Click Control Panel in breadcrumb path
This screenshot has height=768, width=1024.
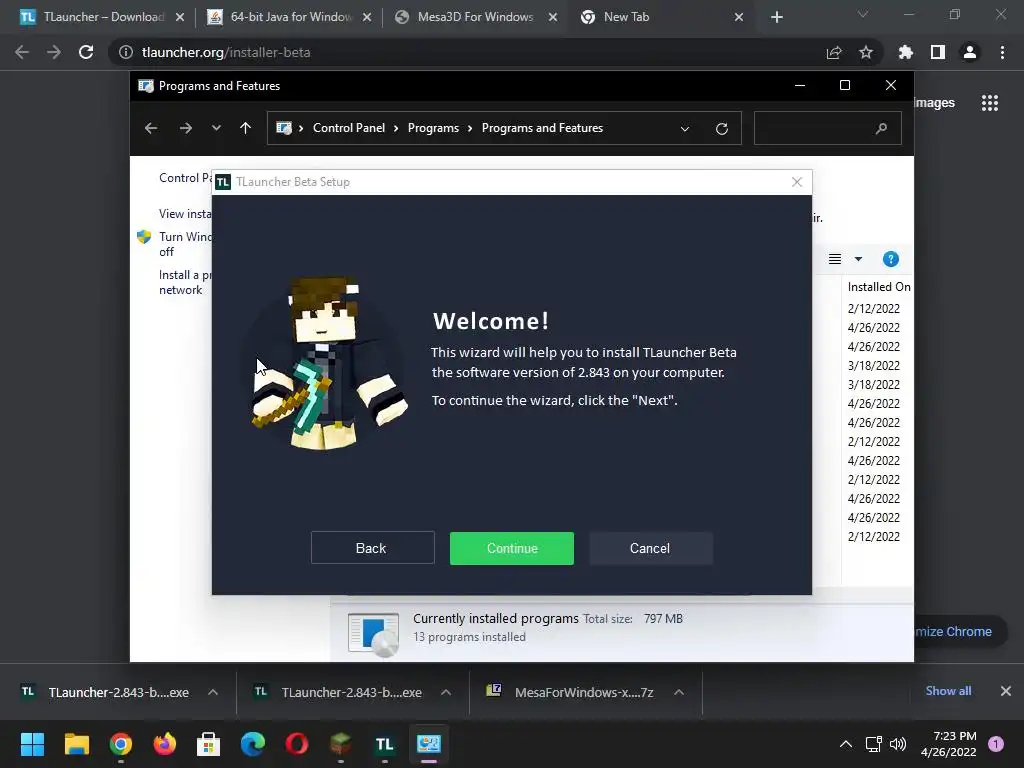349,128
